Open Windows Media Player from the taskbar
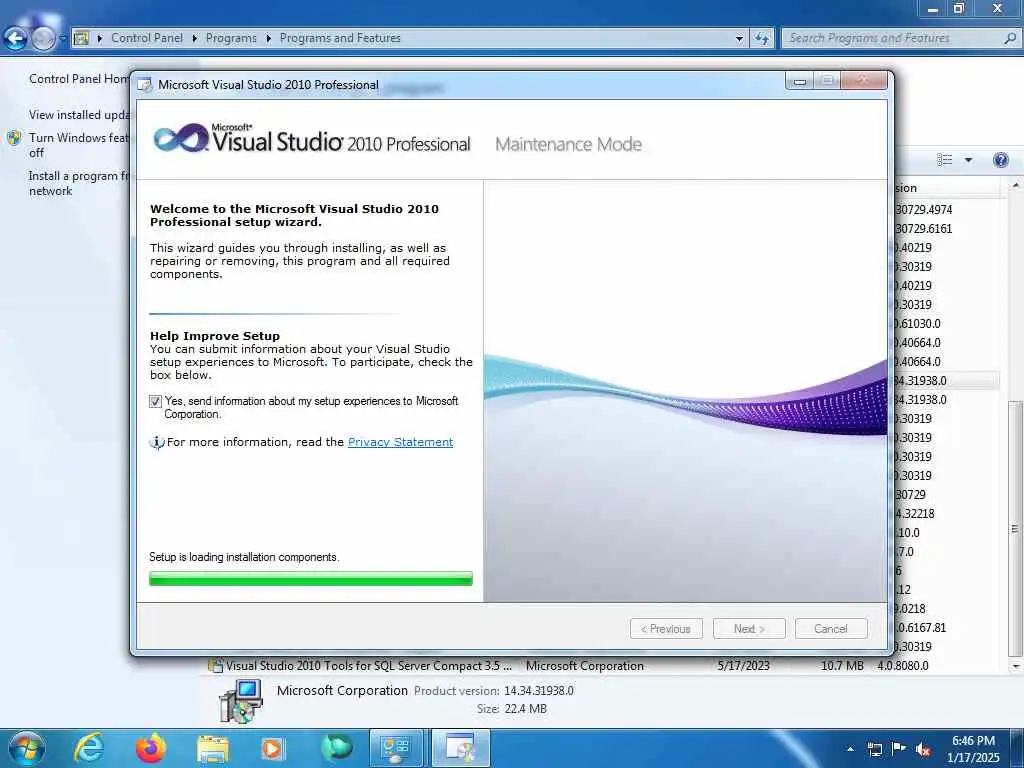The image size is (1024, 768). coord(272,748)
